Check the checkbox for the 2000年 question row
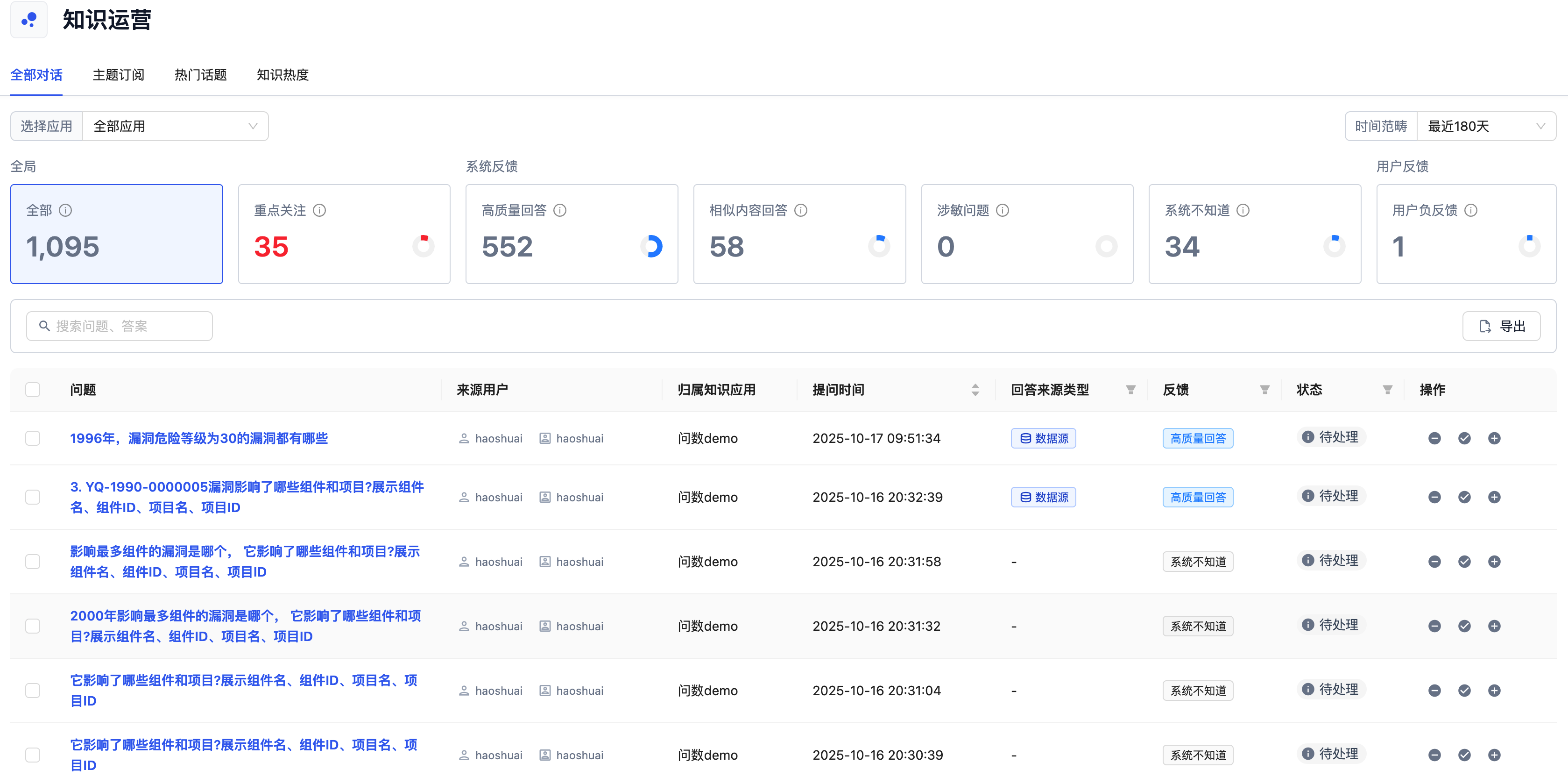Screen dimensions: 1568x784 (x=33, y=626)
